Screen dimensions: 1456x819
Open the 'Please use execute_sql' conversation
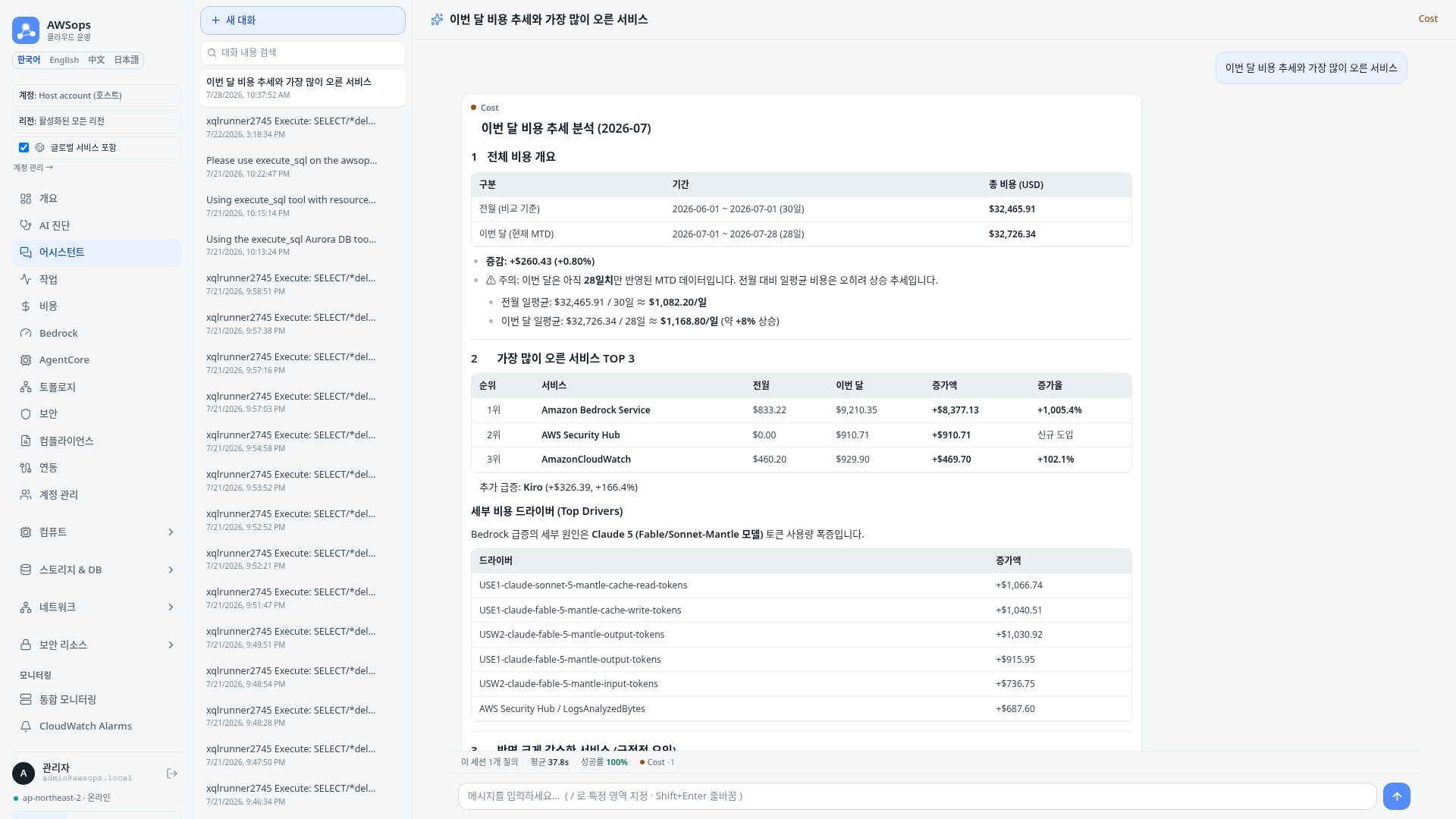coord(303,167)
